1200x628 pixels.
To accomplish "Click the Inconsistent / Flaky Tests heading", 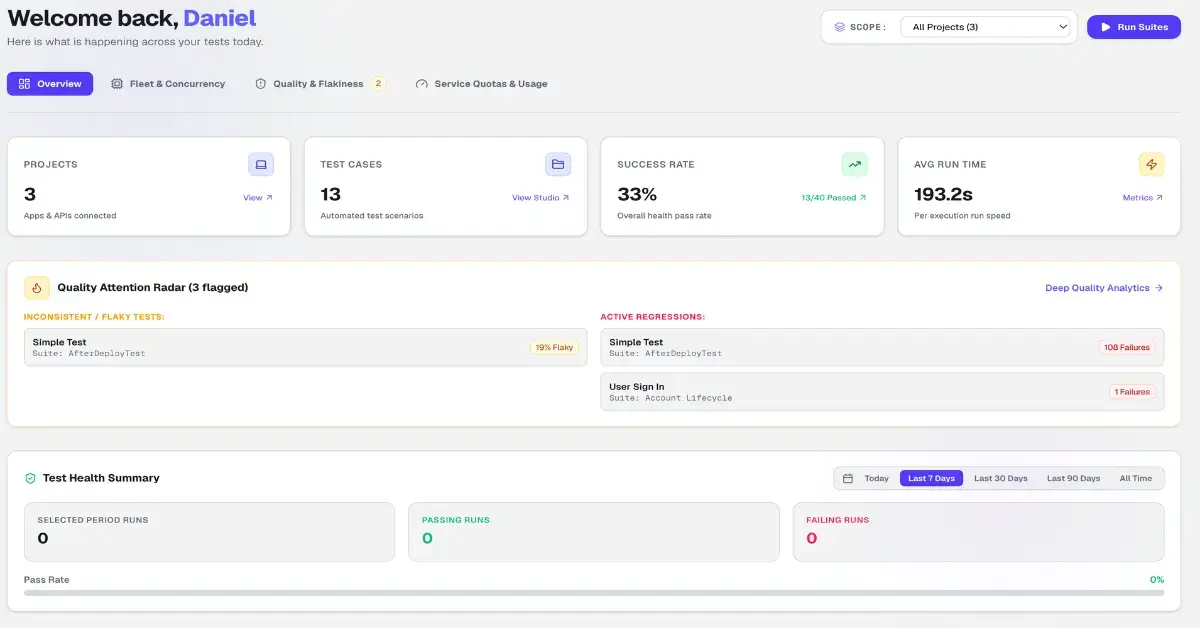I will tap(94, 317).
